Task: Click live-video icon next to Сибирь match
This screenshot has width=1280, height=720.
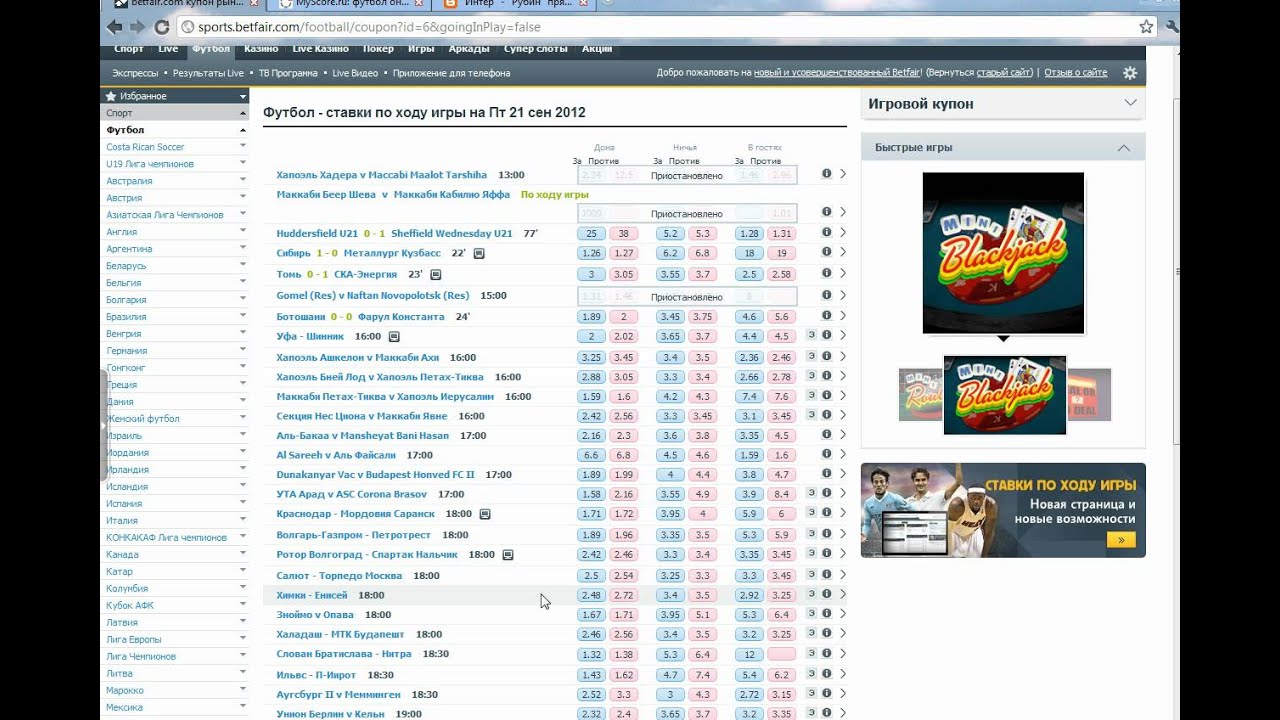Action: click(479, 254)
